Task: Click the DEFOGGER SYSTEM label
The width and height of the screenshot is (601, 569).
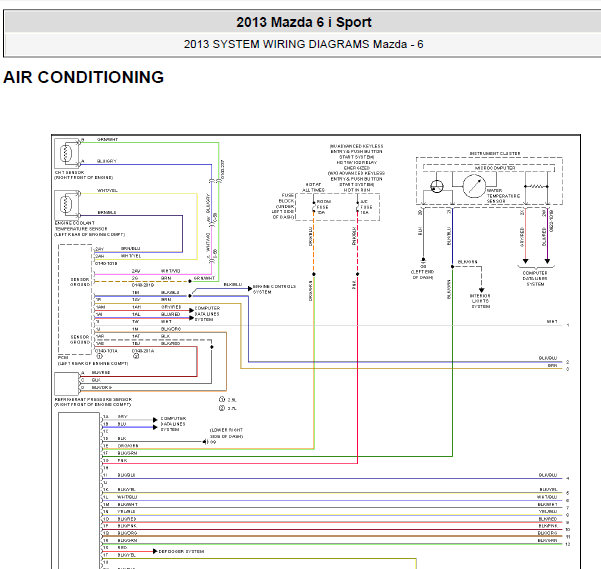Action: coord(181,551)
